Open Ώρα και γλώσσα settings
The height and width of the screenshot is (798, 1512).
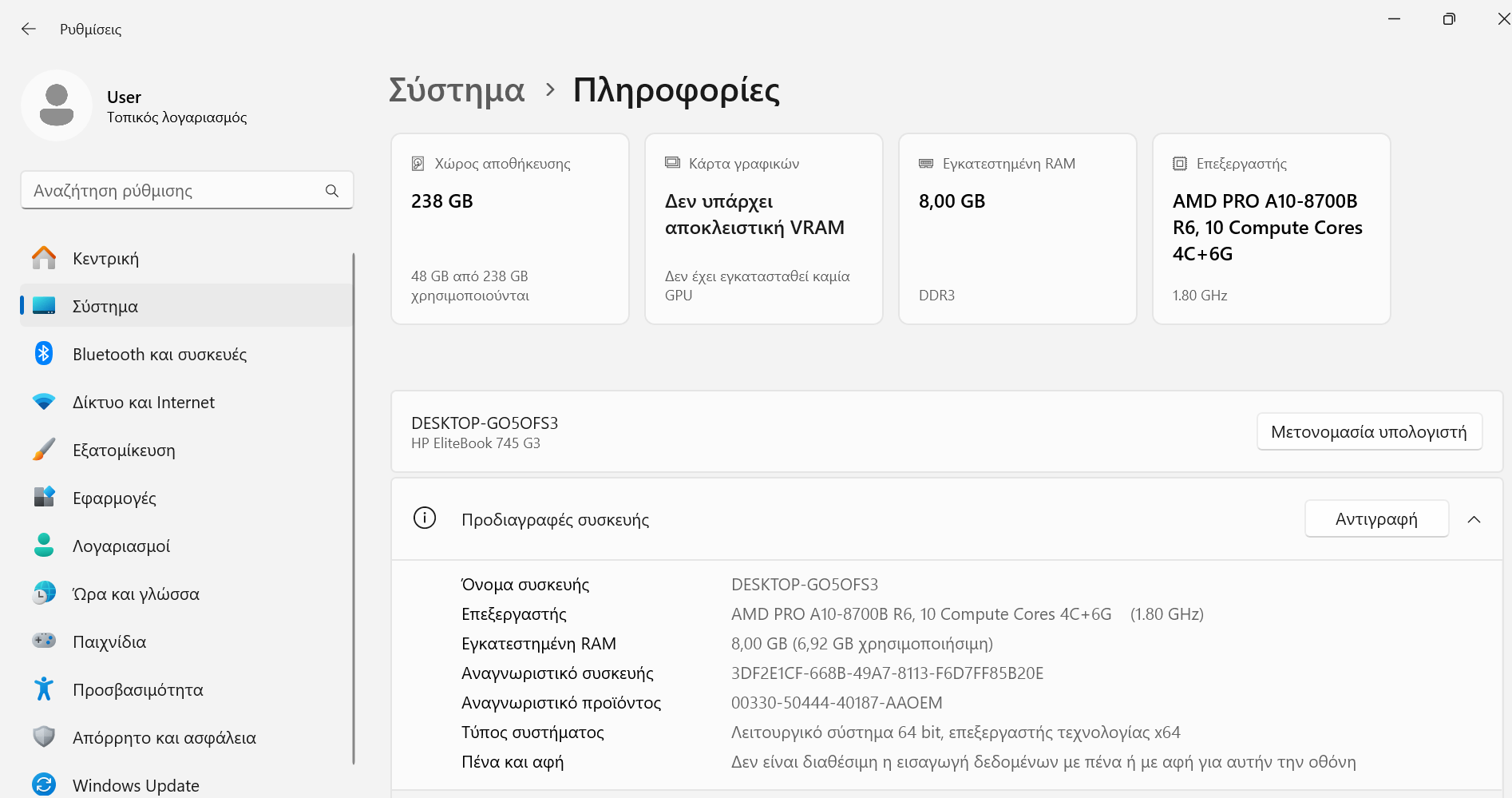click(x=187, y=594)
